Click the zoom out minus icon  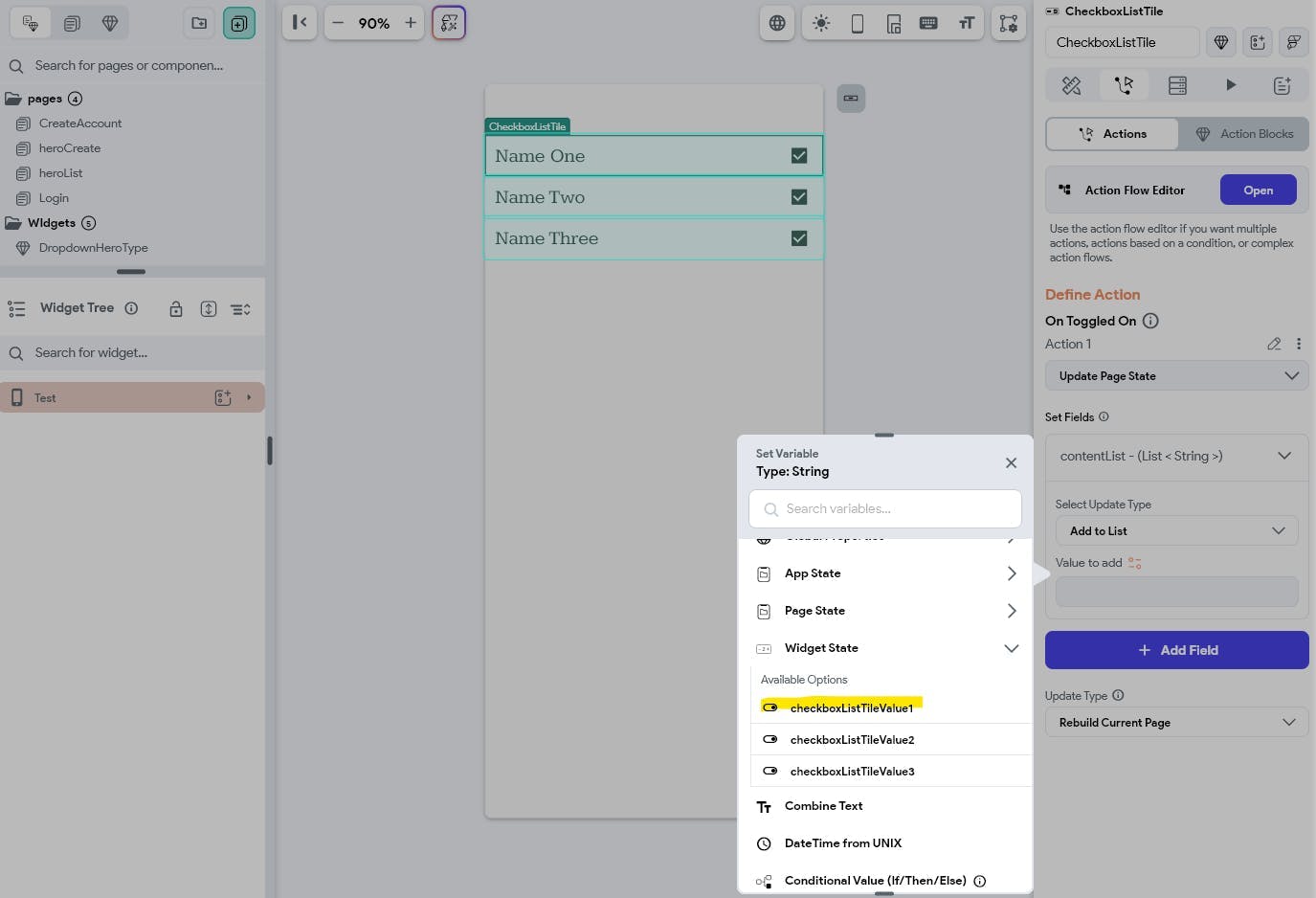point(338,23)
